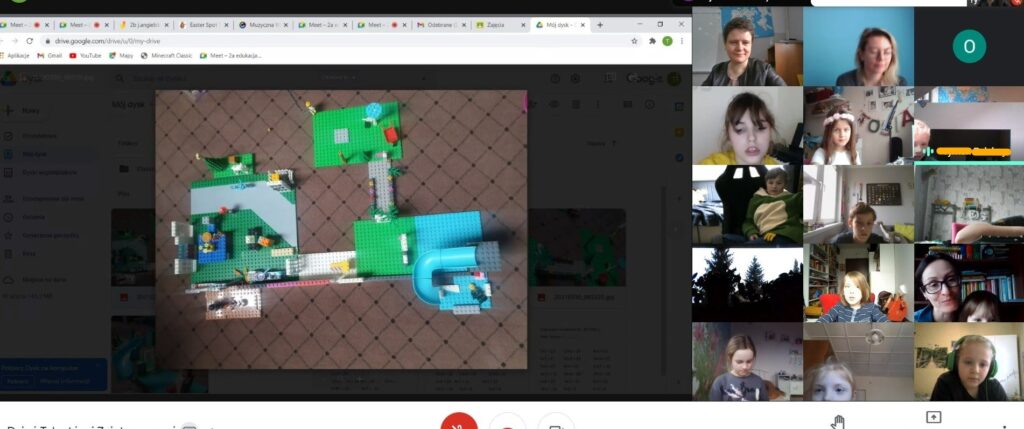This screenshot has height=429, width=1024.
Task: Open the YouTube bookmark
Action: [86, 56]
